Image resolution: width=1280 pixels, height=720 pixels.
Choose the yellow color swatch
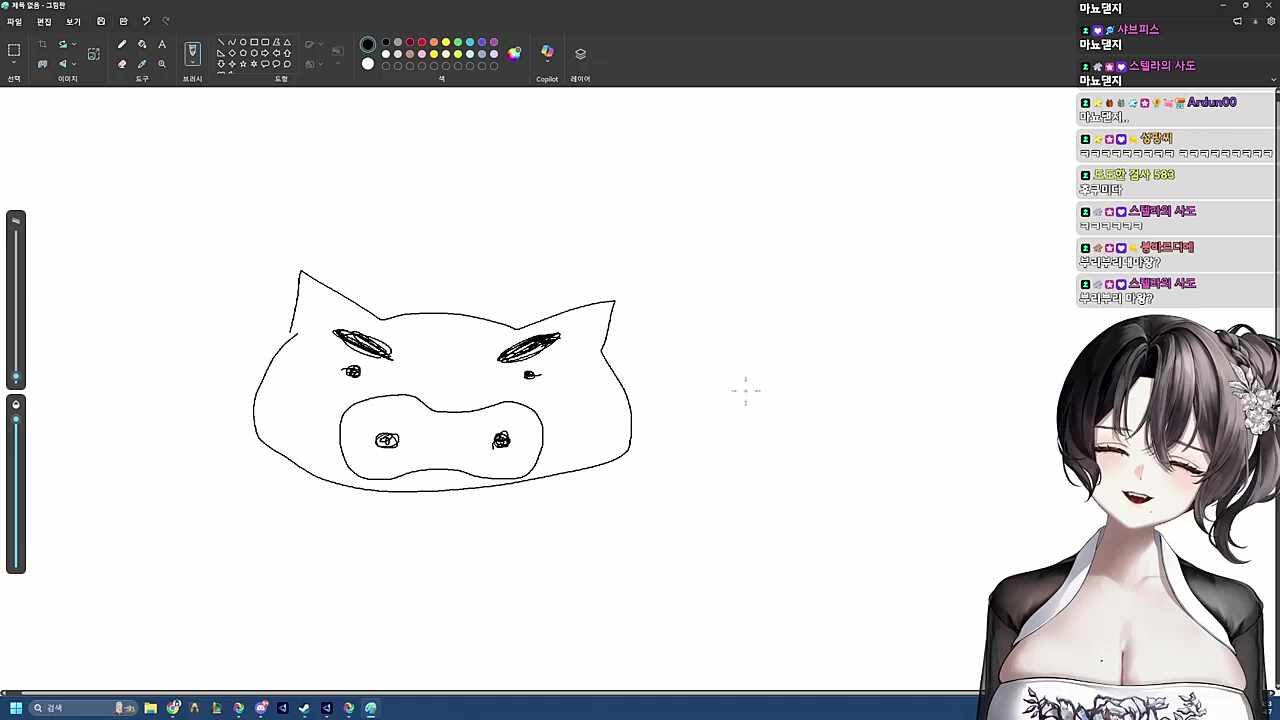[446, 43]
